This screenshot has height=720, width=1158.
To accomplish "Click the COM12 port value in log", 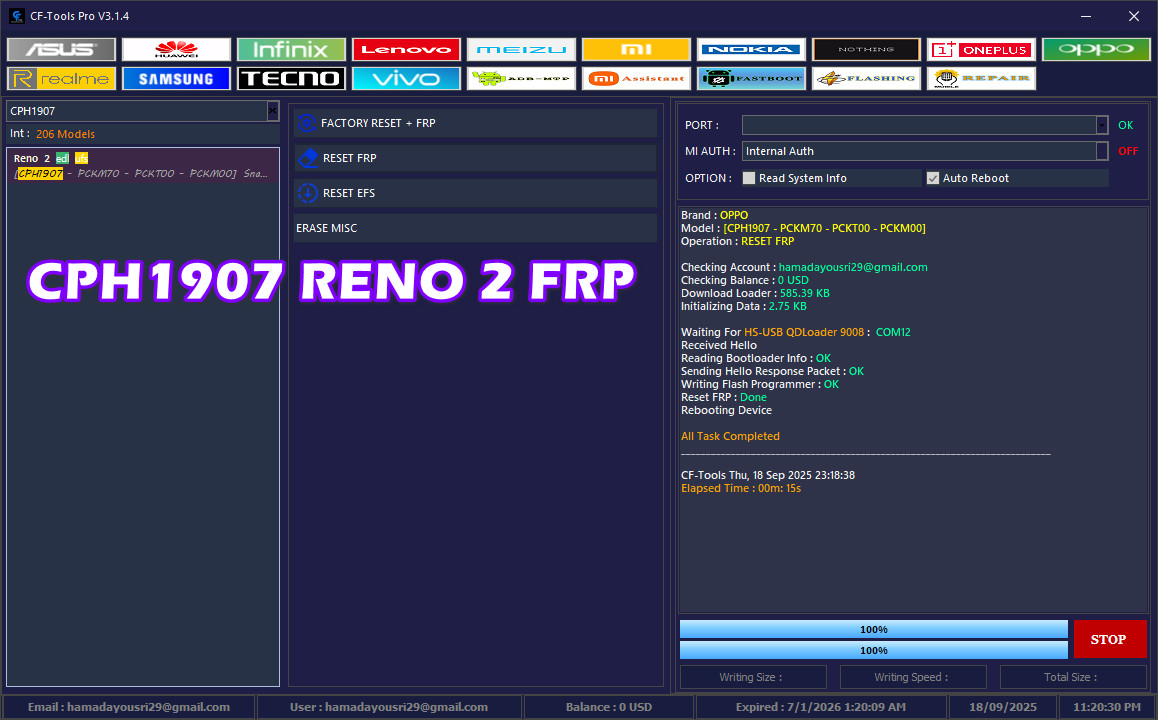I will 893,332.
